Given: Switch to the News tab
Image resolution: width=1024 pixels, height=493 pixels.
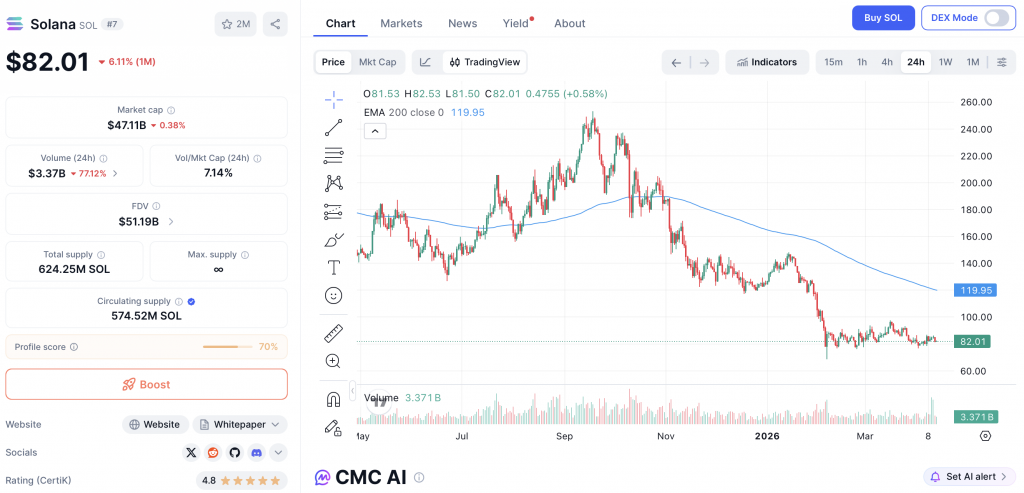Looking at the screenshot, I should click(x=462, y=23).
